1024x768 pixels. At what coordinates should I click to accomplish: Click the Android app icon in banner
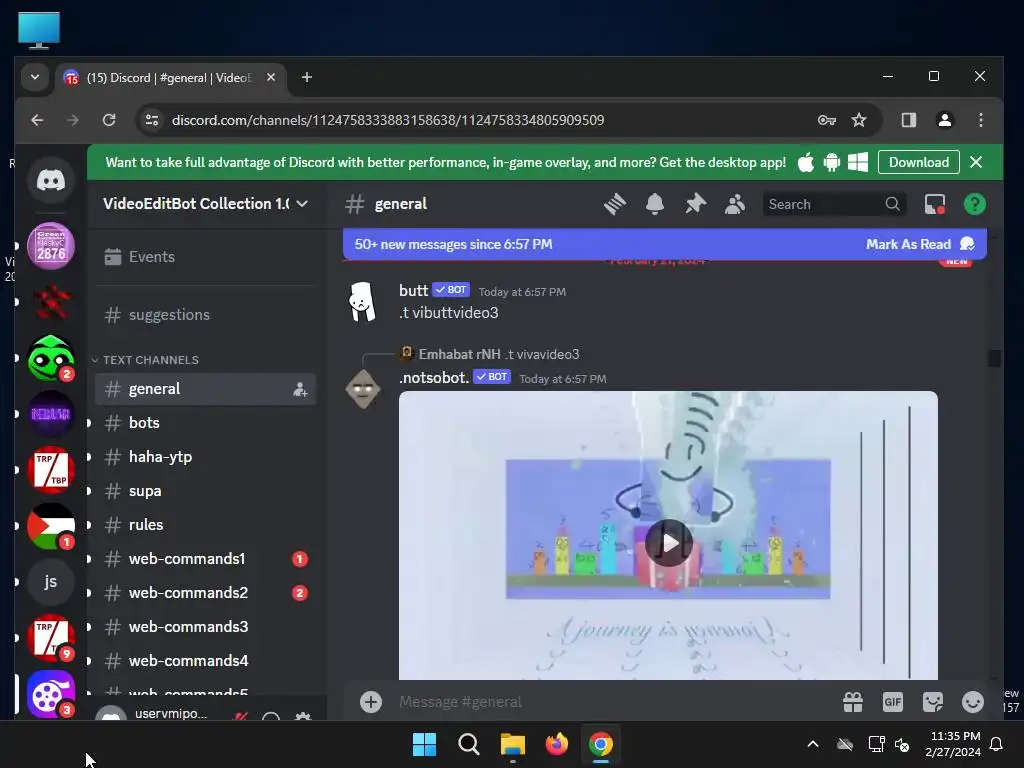[x=831, y=163]
